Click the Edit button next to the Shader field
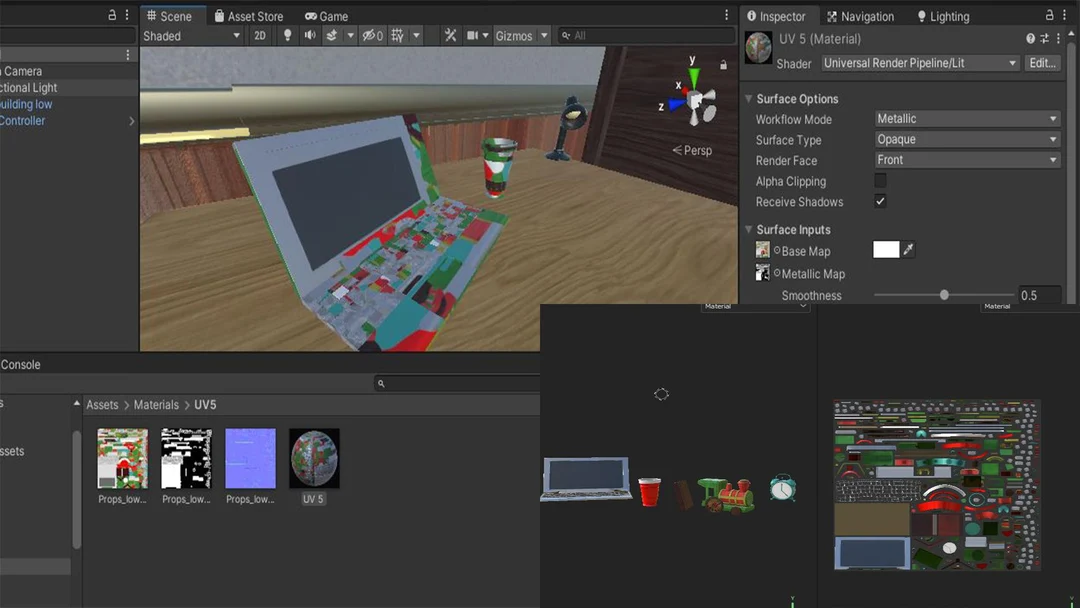This screenshot has width=1080, height=608. click(1043, 63)
